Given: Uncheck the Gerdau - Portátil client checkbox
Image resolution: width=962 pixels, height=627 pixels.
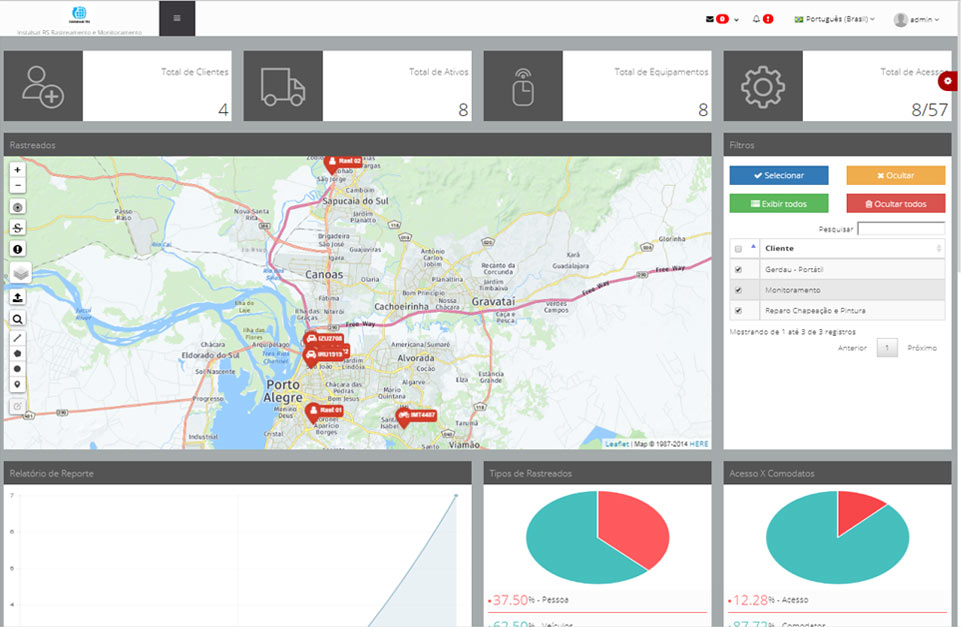Looking at the screenshot, I should click(738, 270).
